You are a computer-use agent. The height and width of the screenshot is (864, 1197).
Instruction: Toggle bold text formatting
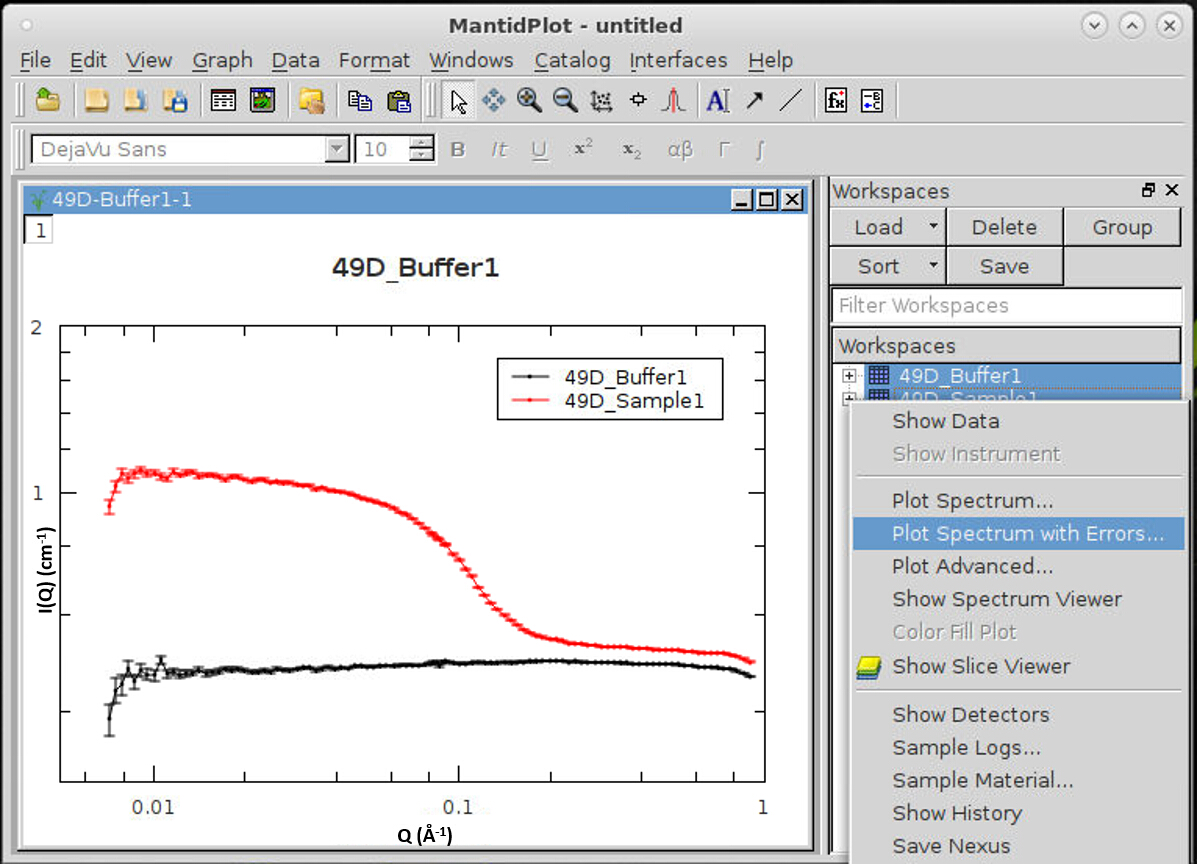pos(458,150)
